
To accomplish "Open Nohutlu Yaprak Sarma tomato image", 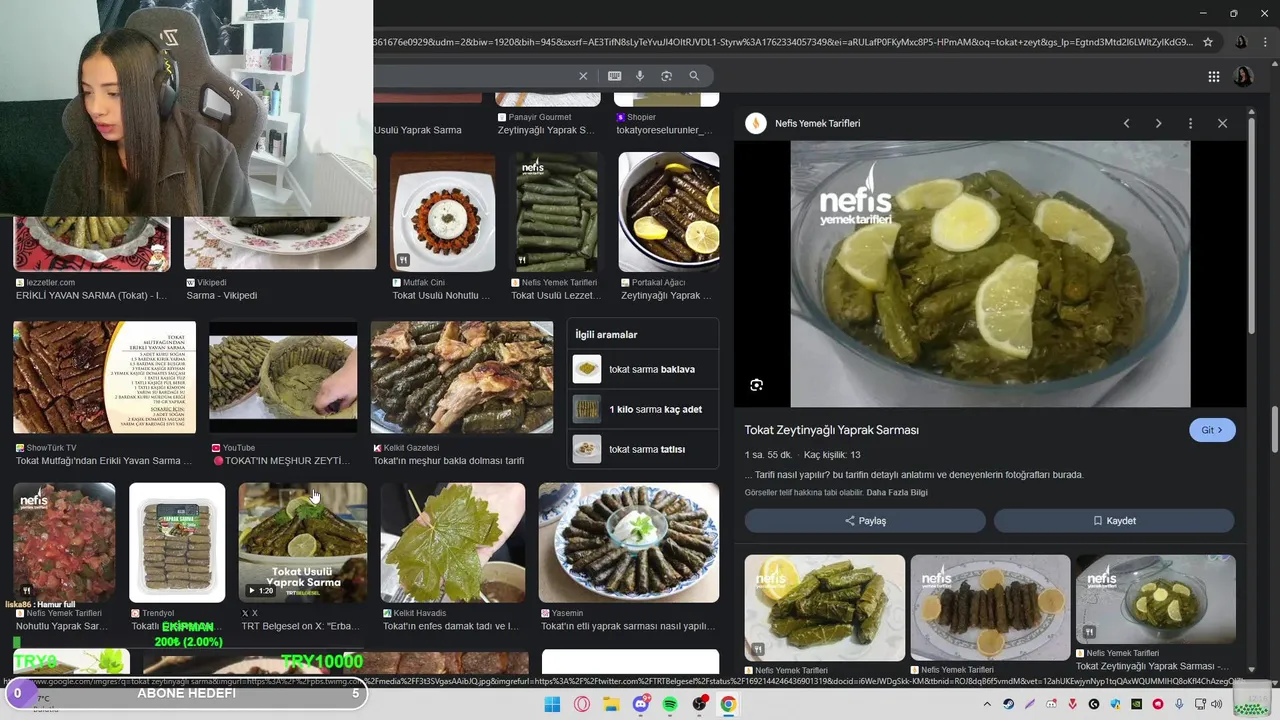I will (64, 542).
